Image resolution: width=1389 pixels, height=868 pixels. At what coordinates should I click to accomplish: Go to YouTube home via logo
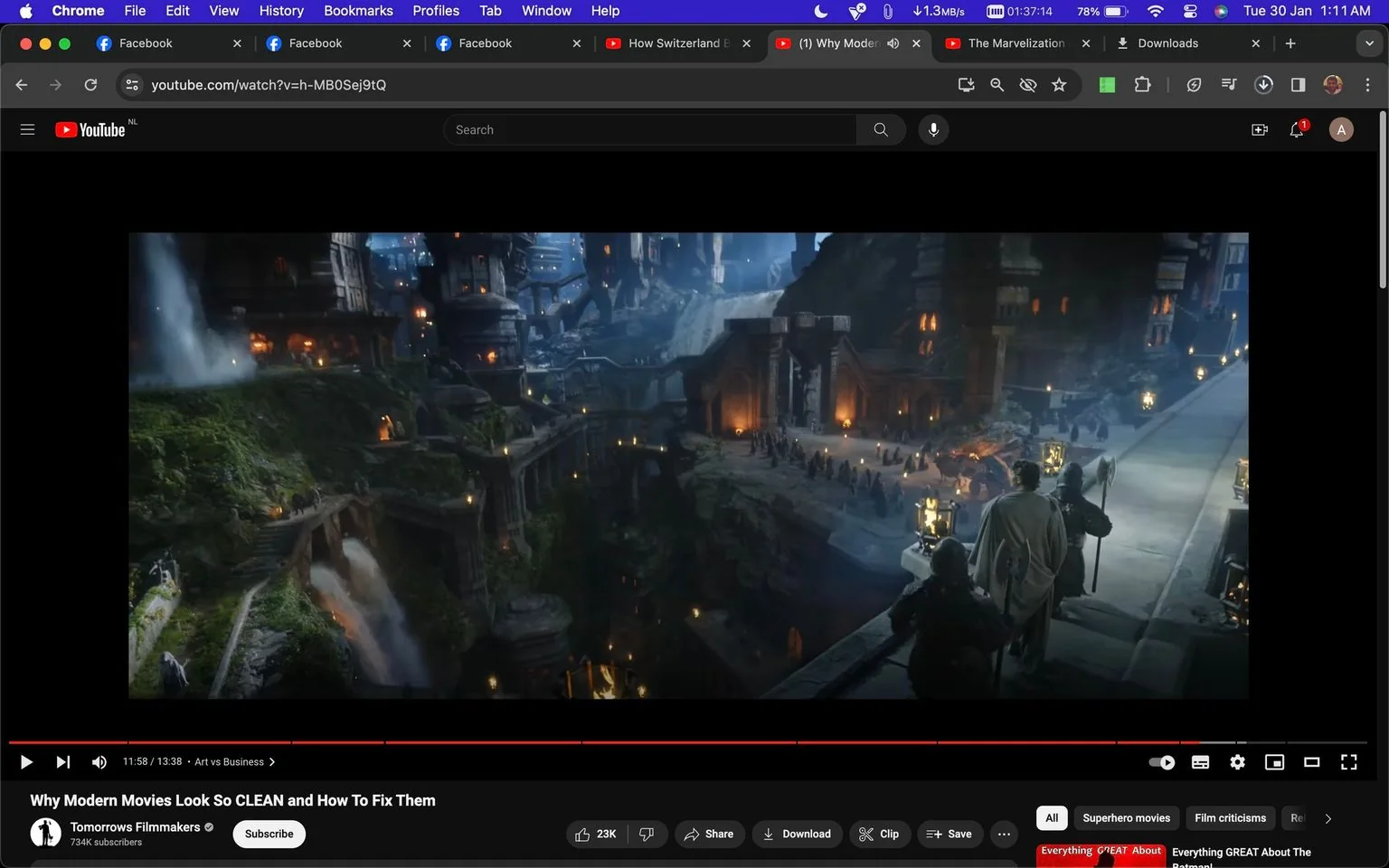(x=90, y=129)
